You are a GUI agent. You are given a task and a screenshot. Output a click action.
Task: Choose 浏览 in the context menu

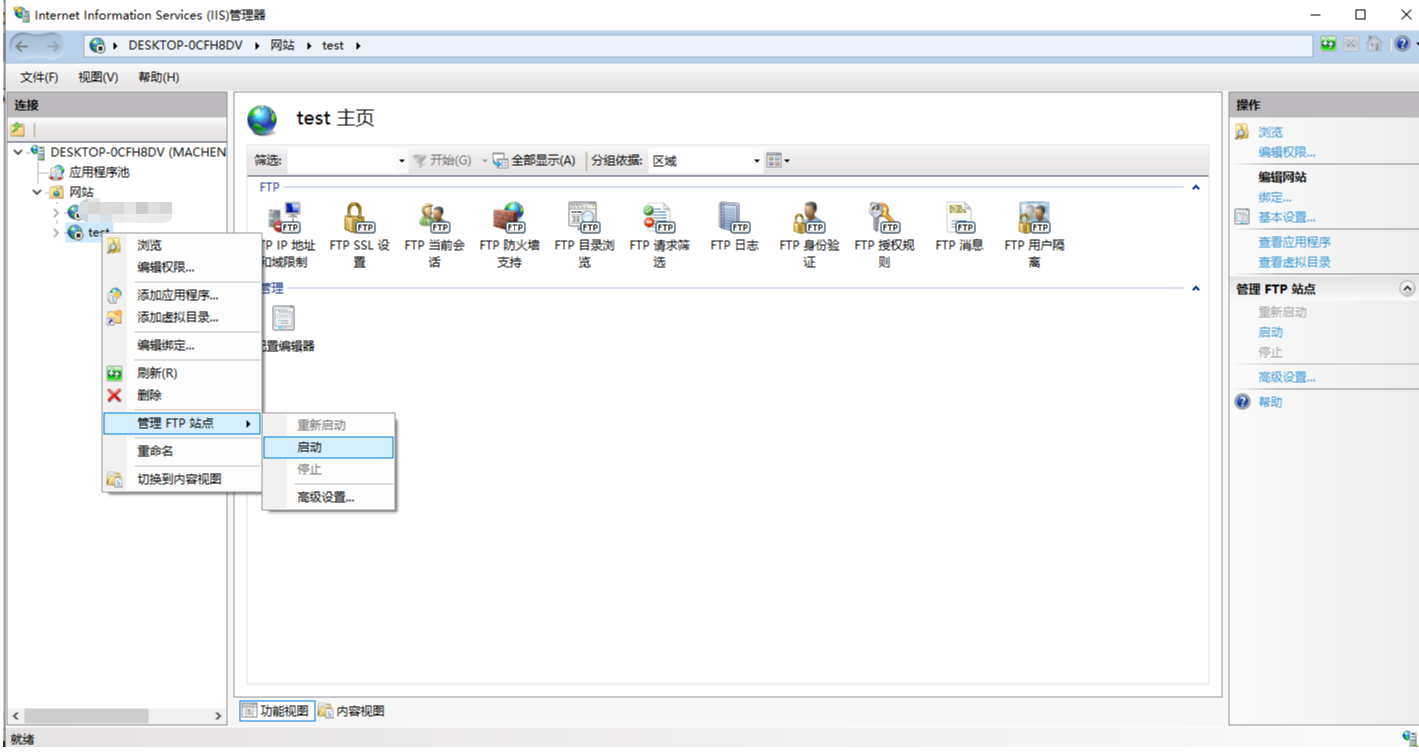click(182, 245)
